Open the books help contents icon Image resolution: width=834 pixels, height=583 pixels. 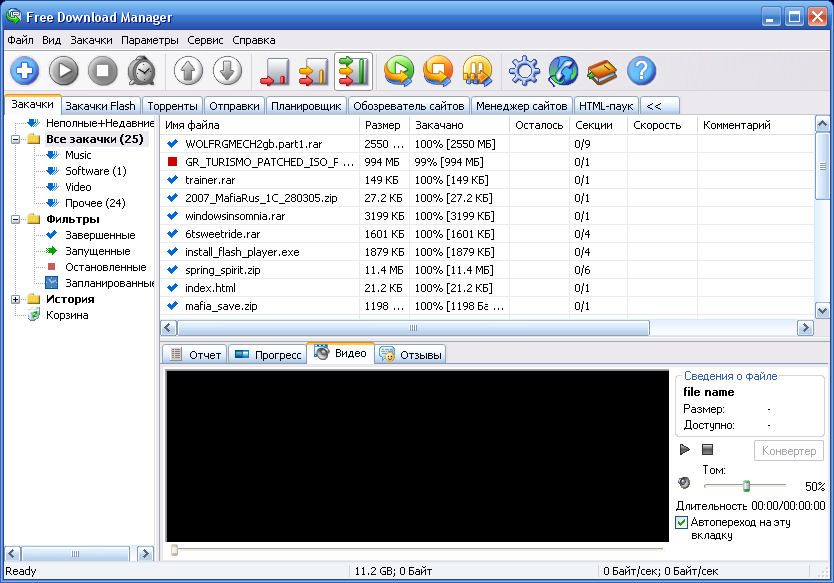pos(602,72)
